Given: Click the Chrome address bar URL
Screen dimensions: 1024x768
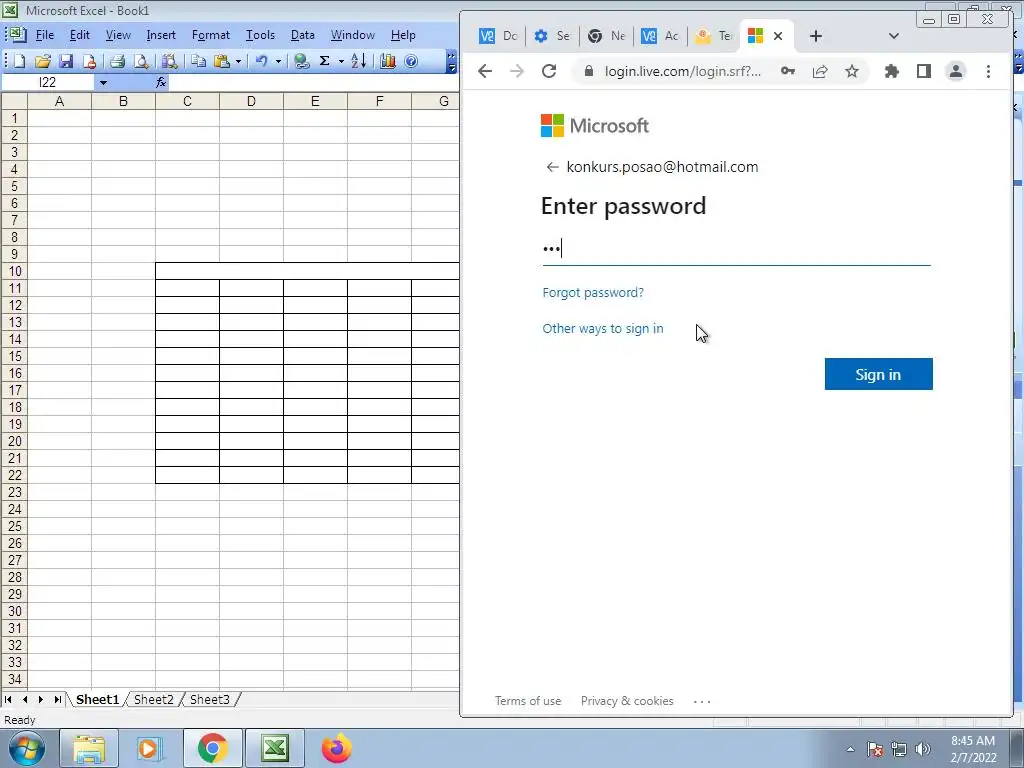Looking at the screenshot, I should [682, 71].
